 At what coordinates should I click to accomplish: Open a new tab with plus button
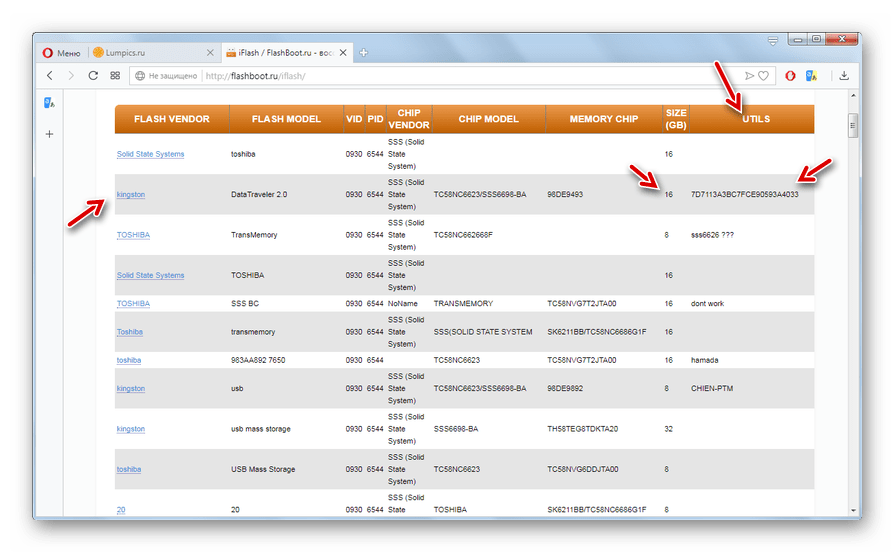point(364,53)
